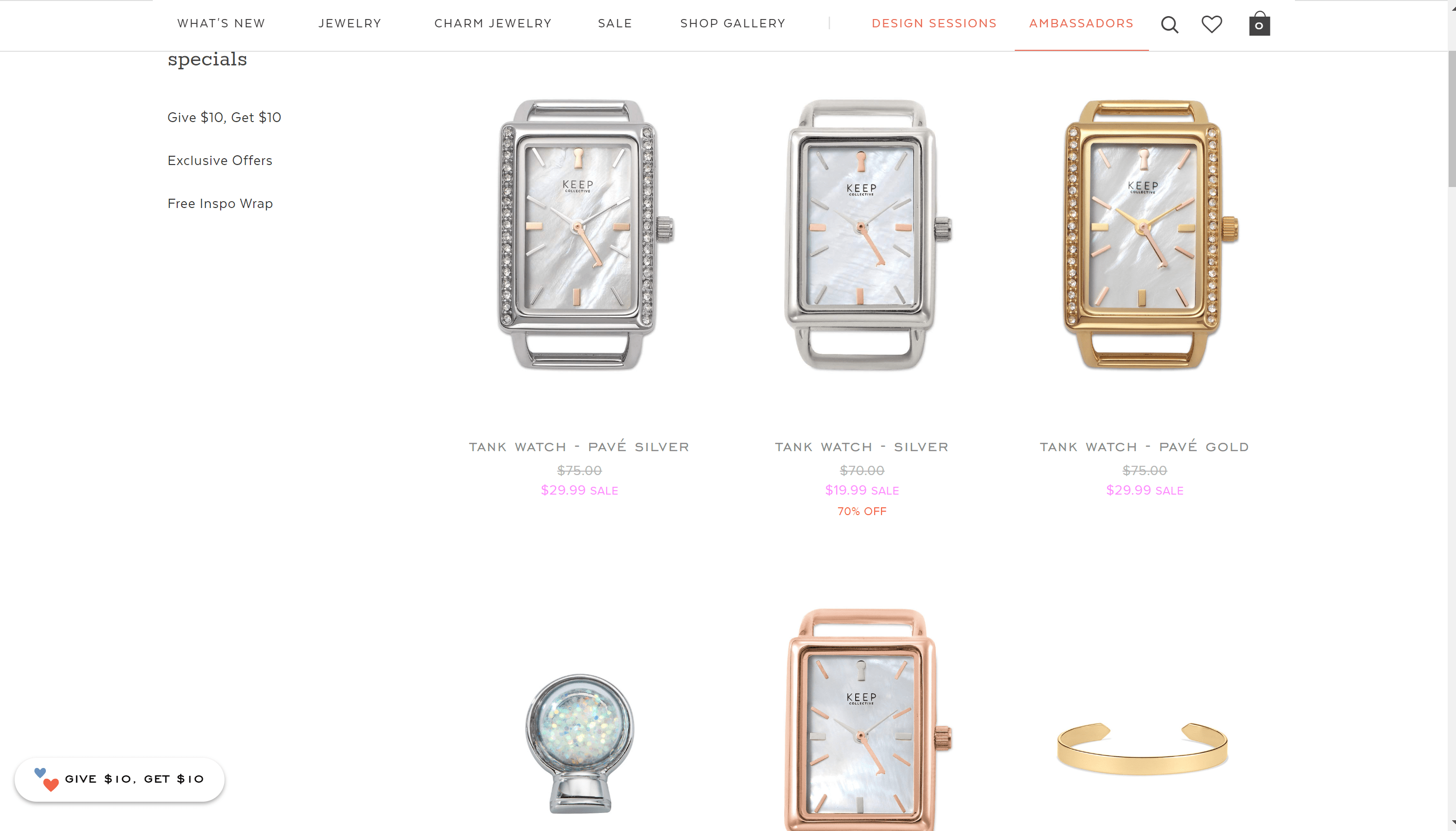
Task: Open the wishlist heart icon
Action: pos(1212,24)
